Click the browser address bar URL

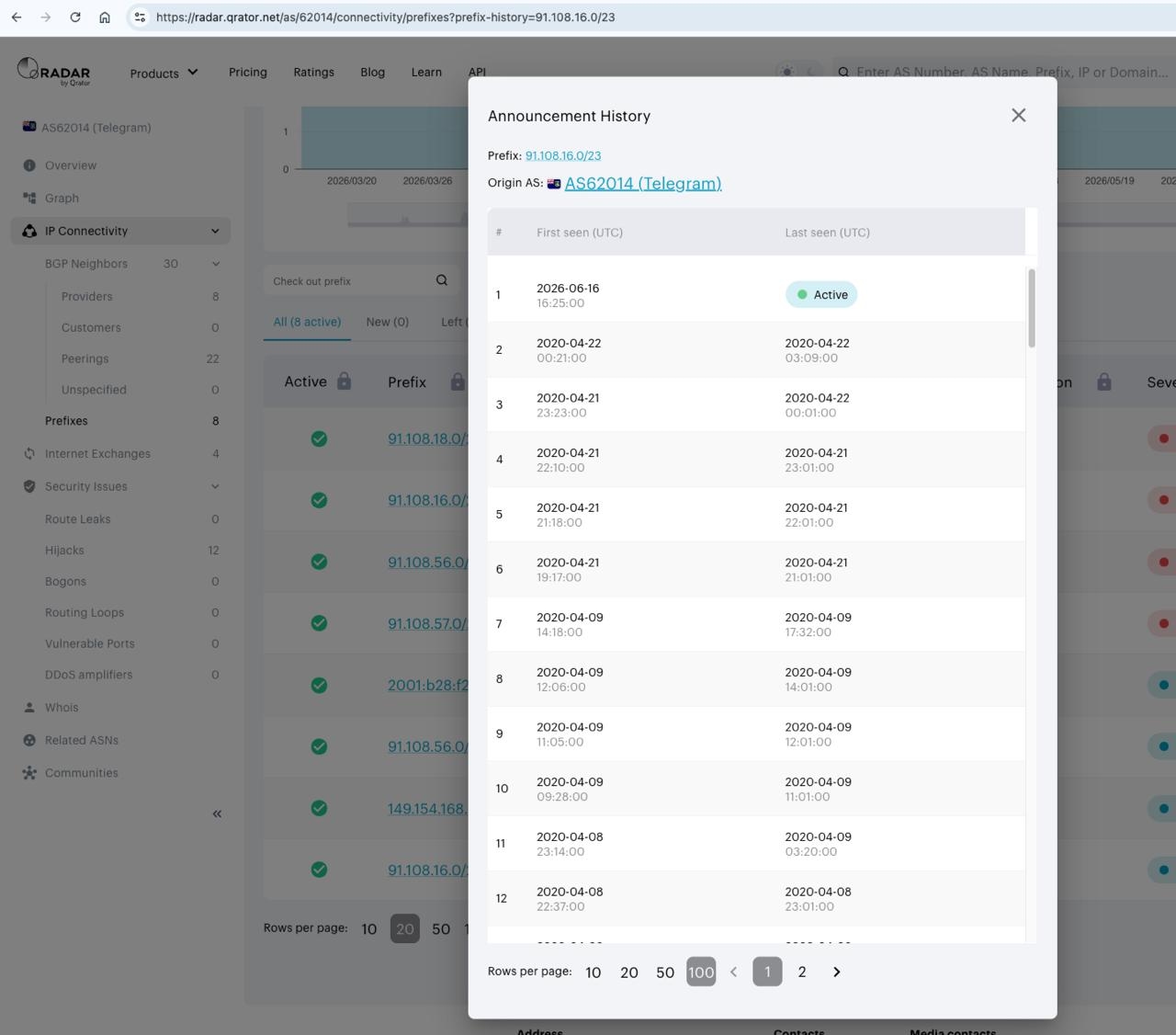coord(386,17)
